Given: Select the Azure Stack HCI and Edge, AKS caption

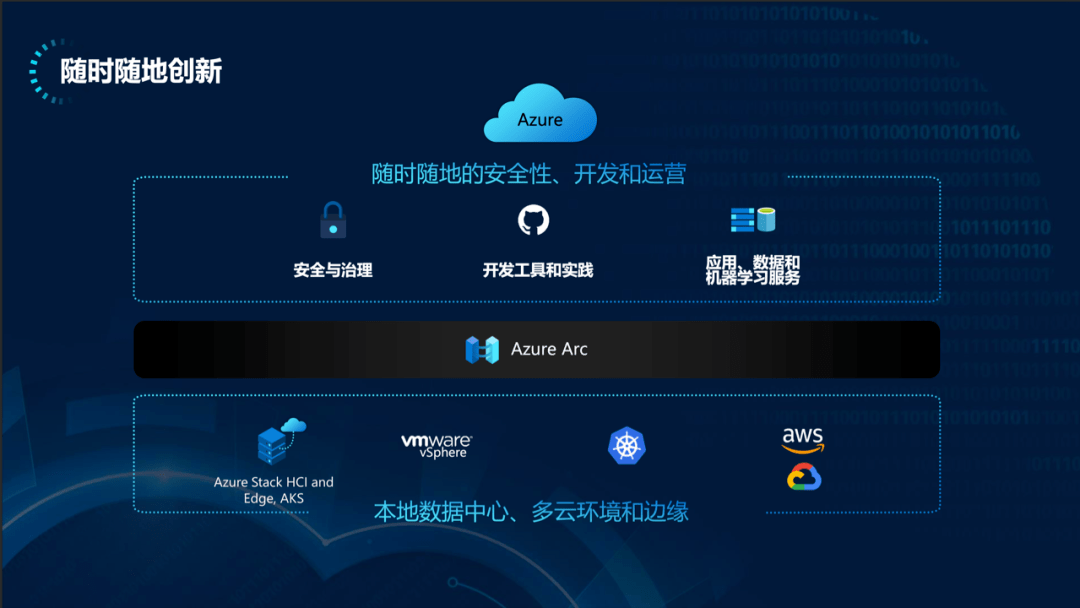Looking at the screenshot, I should 273,490.
